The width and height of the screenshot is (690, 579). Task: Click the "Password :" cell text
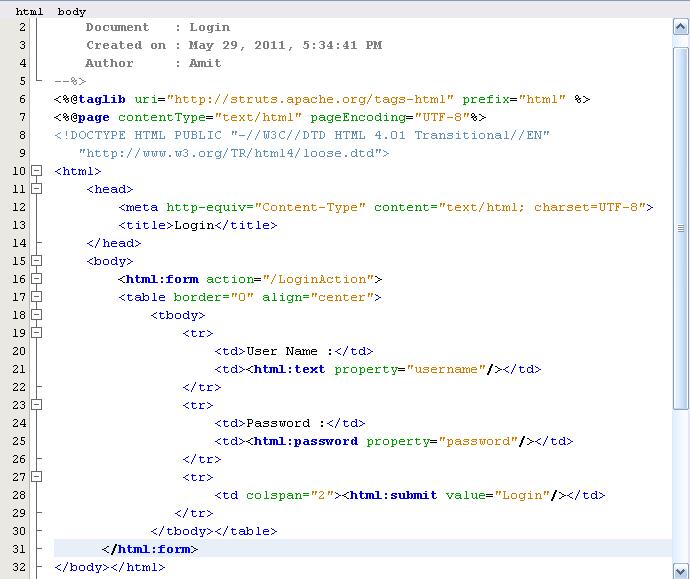point(286,423)
